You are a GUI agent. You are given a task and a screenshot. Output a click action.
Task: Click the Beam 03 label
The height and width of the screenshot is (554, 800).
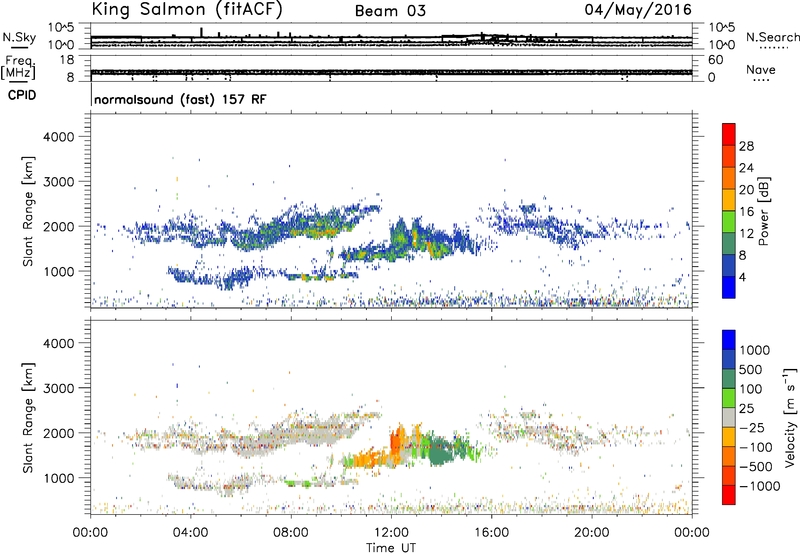pyautogui.click(x=390, y=11)
